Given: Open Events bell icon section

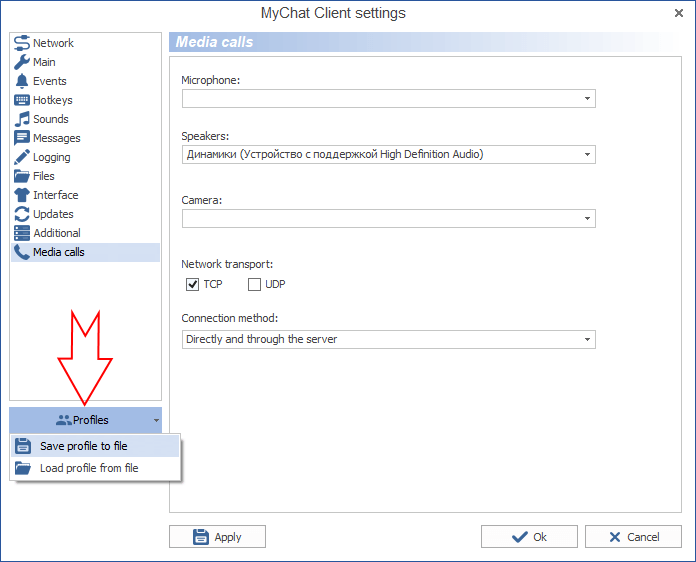Looking at the screenshot, I should (22, 81).
